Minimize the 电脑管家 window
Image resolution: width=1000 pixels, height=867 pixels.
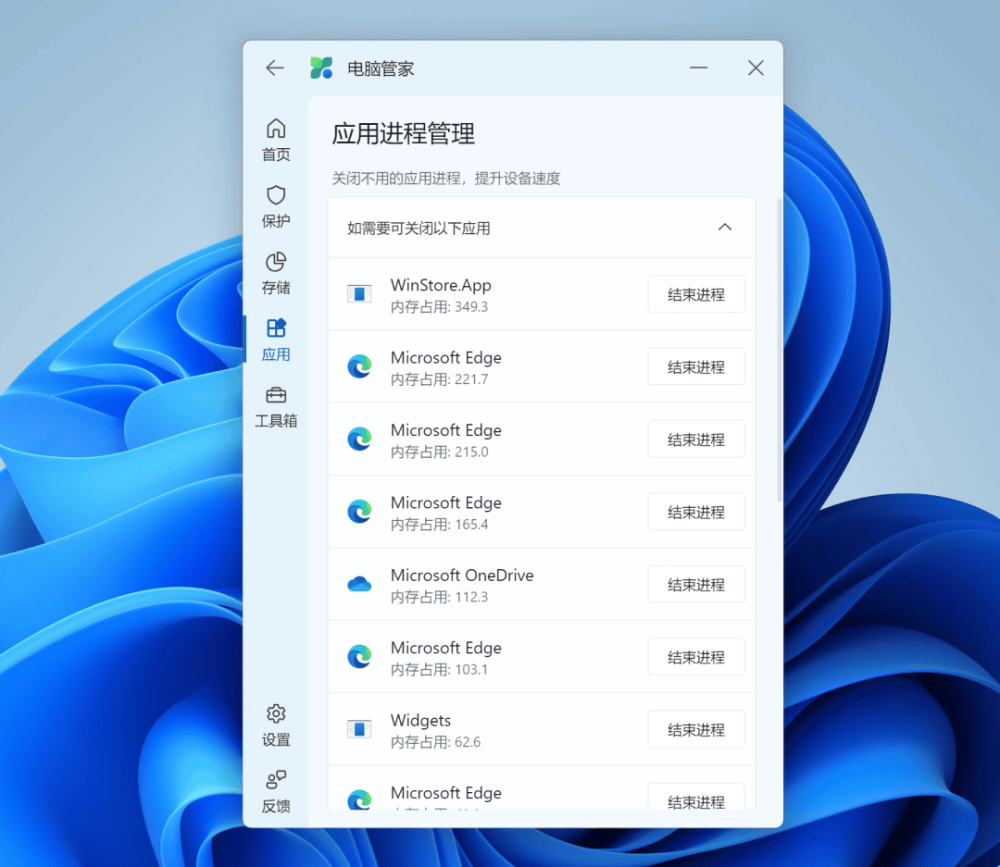point(698,68)
